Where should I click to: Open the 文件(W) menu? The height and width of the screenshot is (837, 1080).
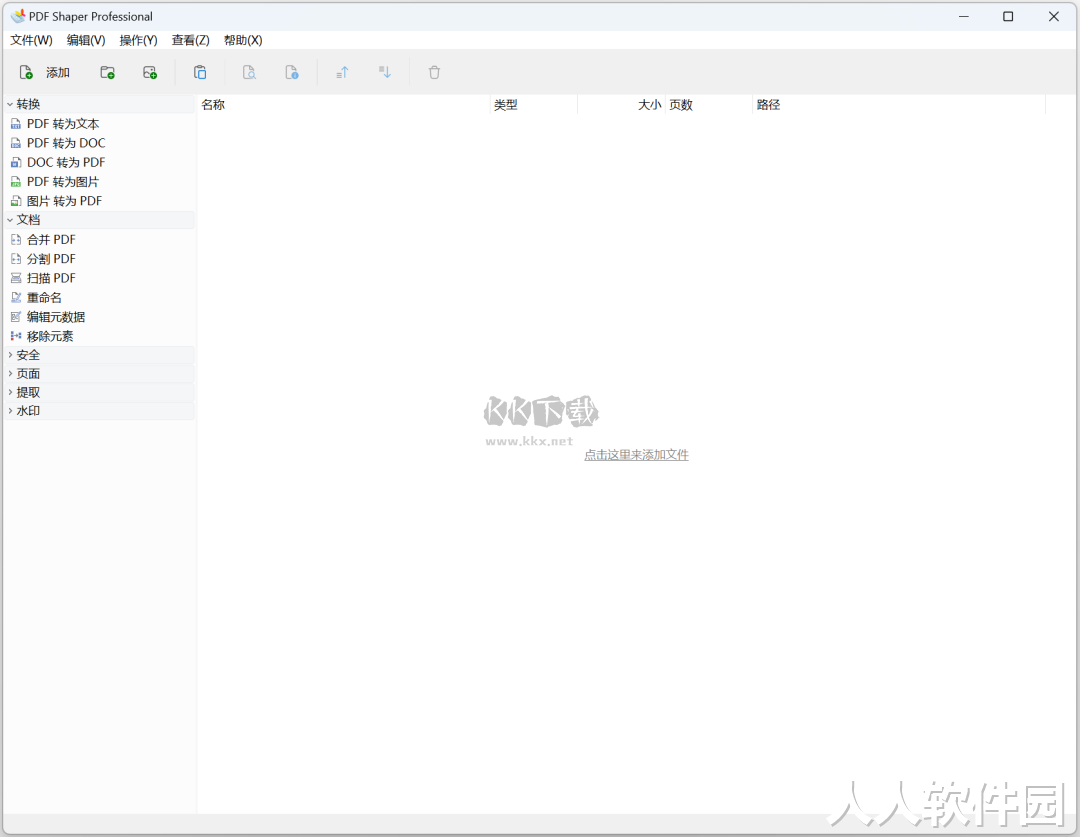click(31, 40)
